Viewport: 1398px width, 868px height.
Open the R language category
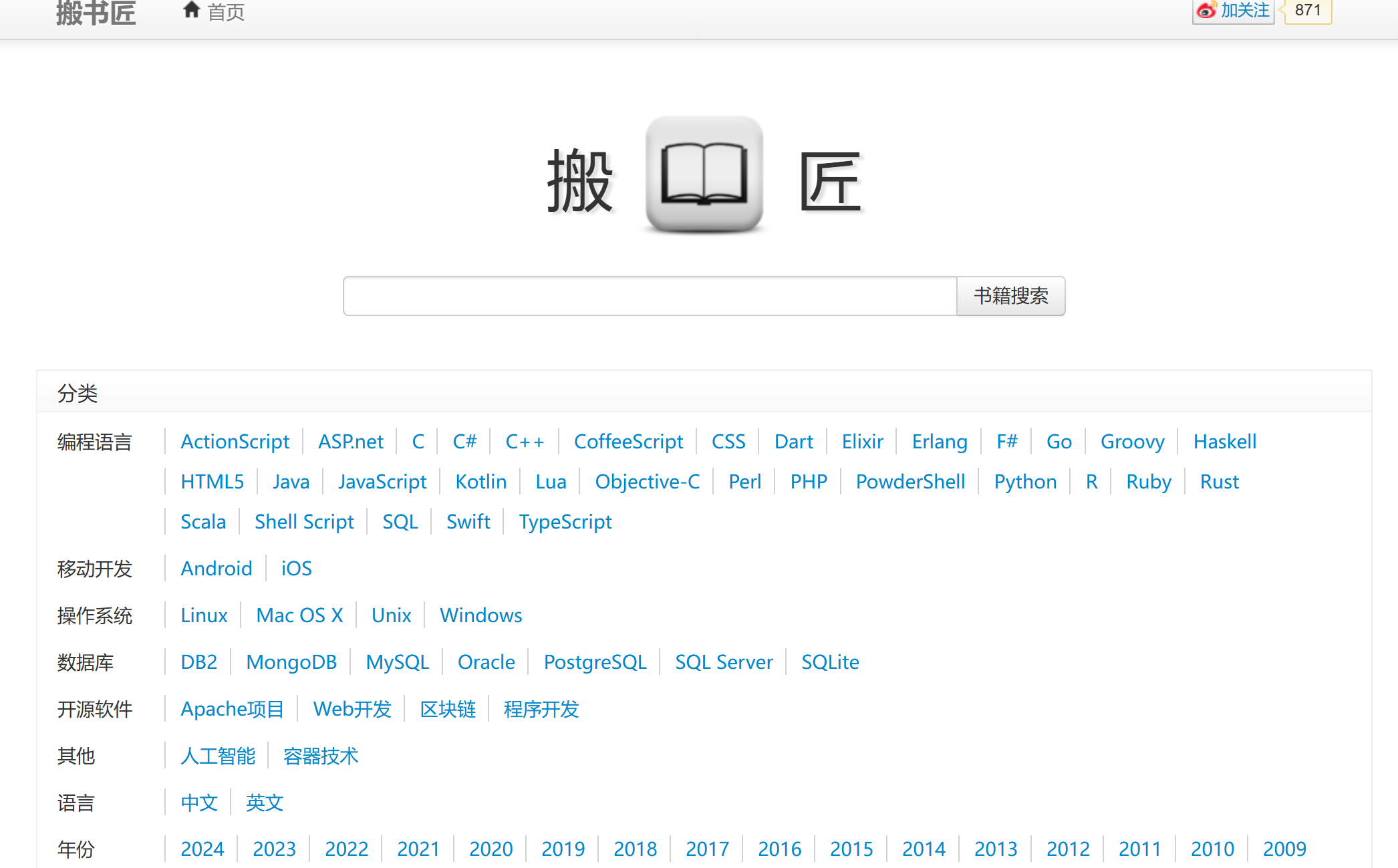coord(1091,482)
